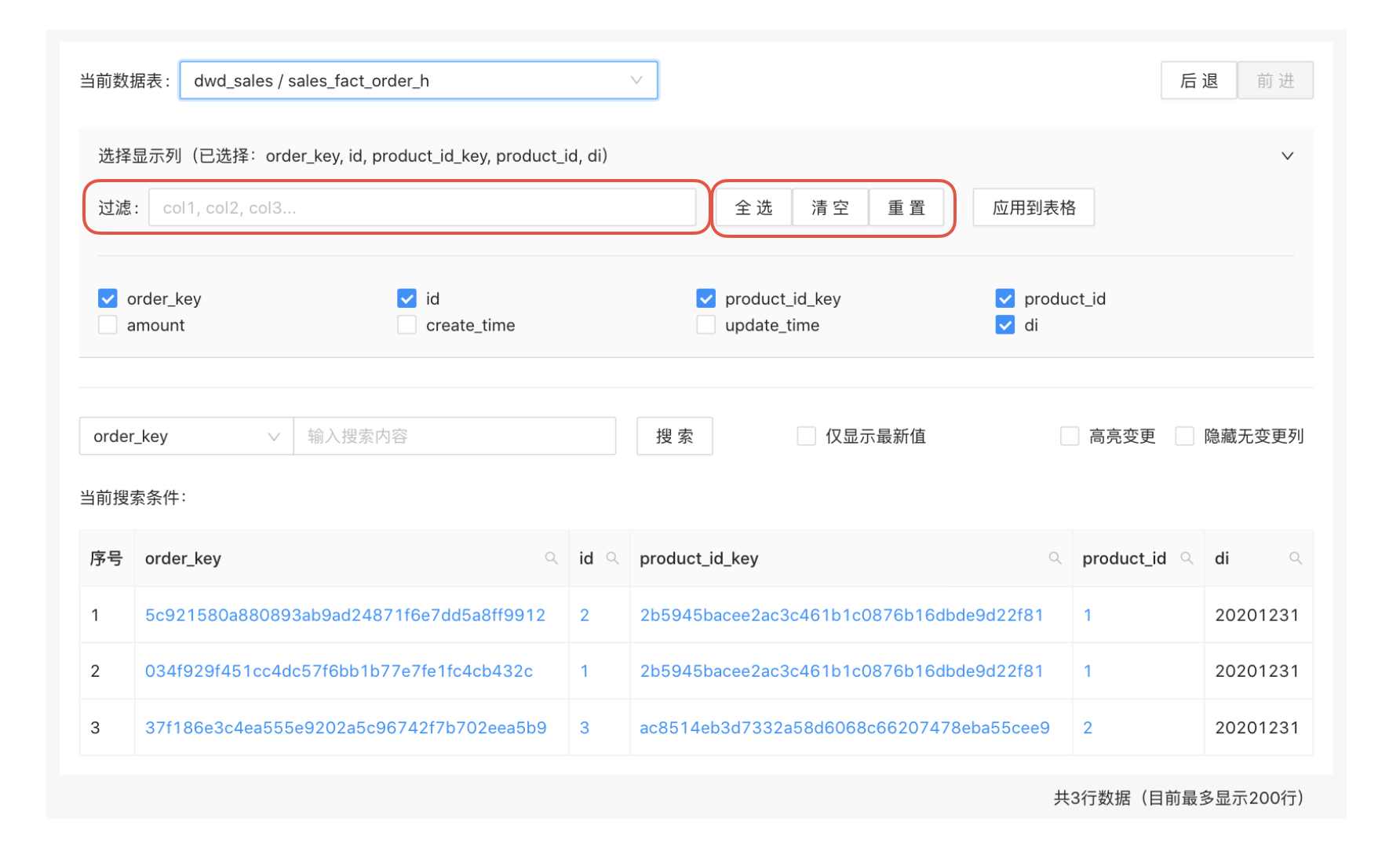1400x859 pixels.
Task: Click the 搜索 button
Action: click(674, 436)
